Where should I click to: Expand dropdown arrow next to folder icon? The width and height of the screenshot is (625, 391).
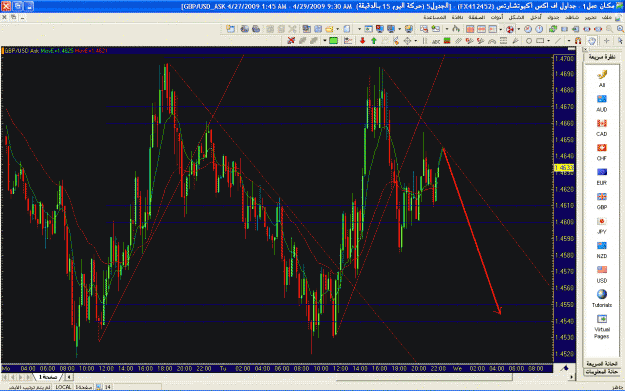coord(338,29)
